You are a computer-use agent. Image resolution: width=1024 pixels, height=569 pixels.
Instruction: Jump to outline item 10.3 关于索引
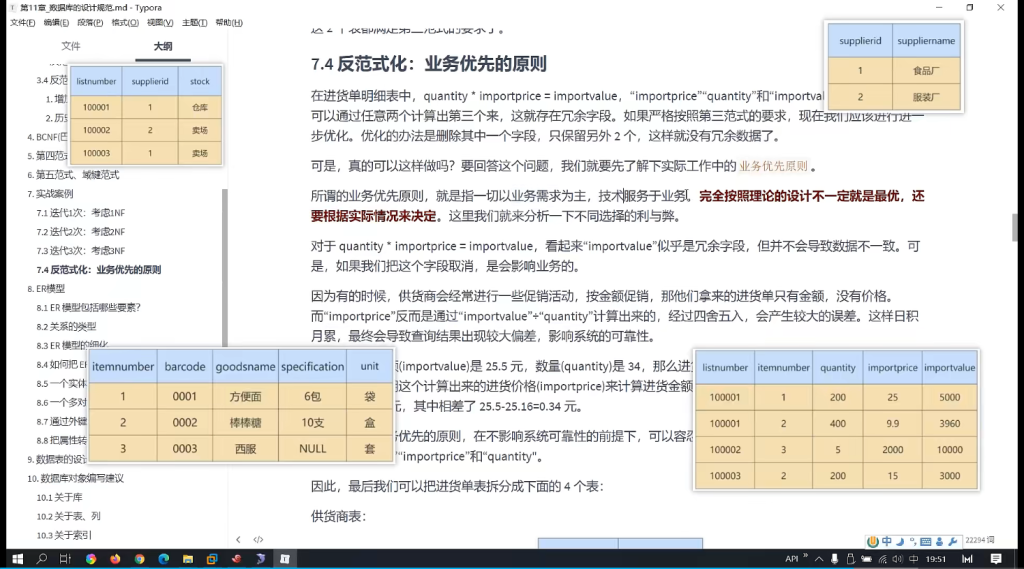point(64,535)
